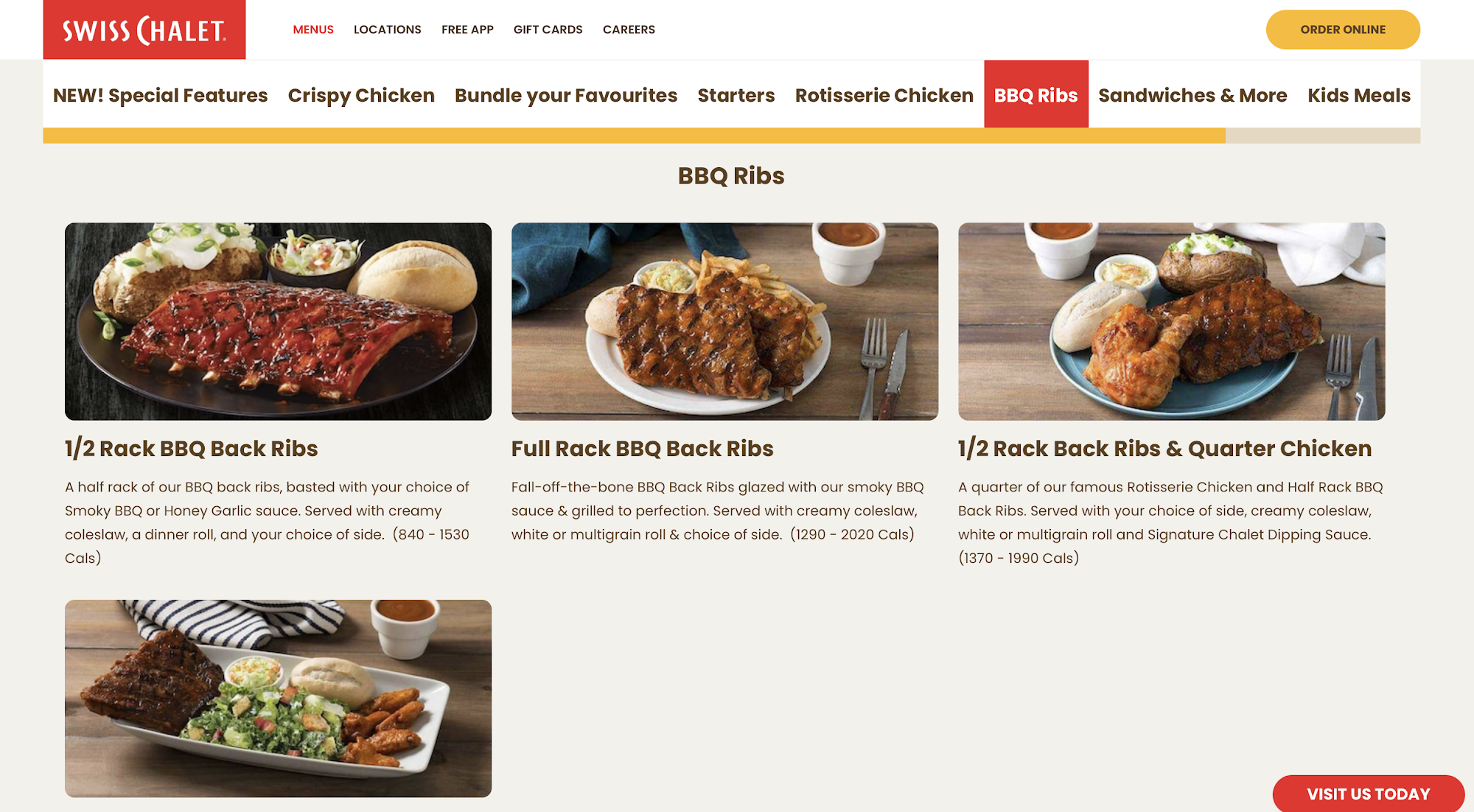The width and height of the screenshot is (1474, 812).
Task: Open the Menus navigation link
Action: pyautogui.click(x=313, y=29)
